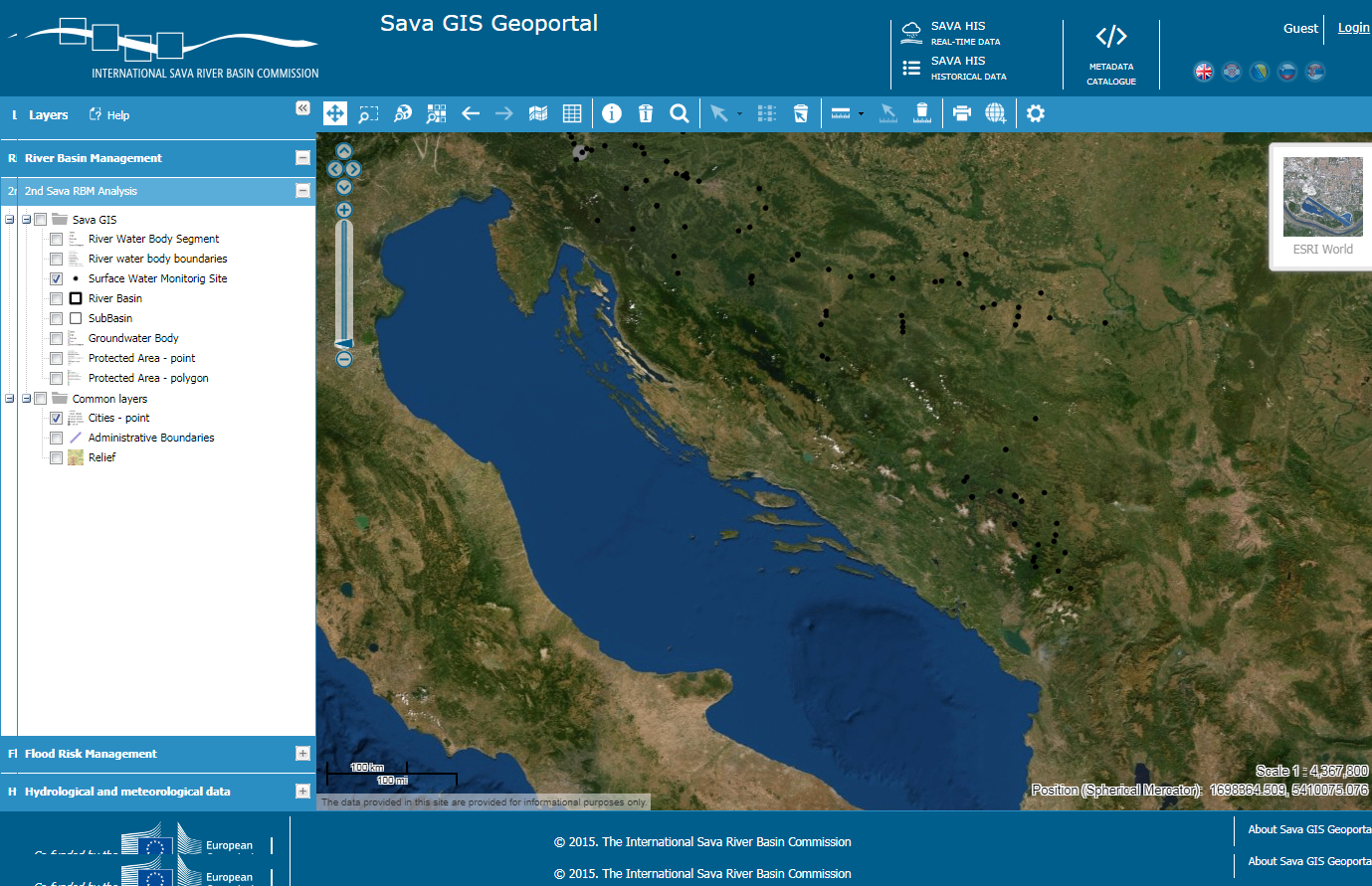Open the Layers tab
Image resolution: width=1372 pixels, height=886 pixels.
pyautogui.click(x=47, y=115)
